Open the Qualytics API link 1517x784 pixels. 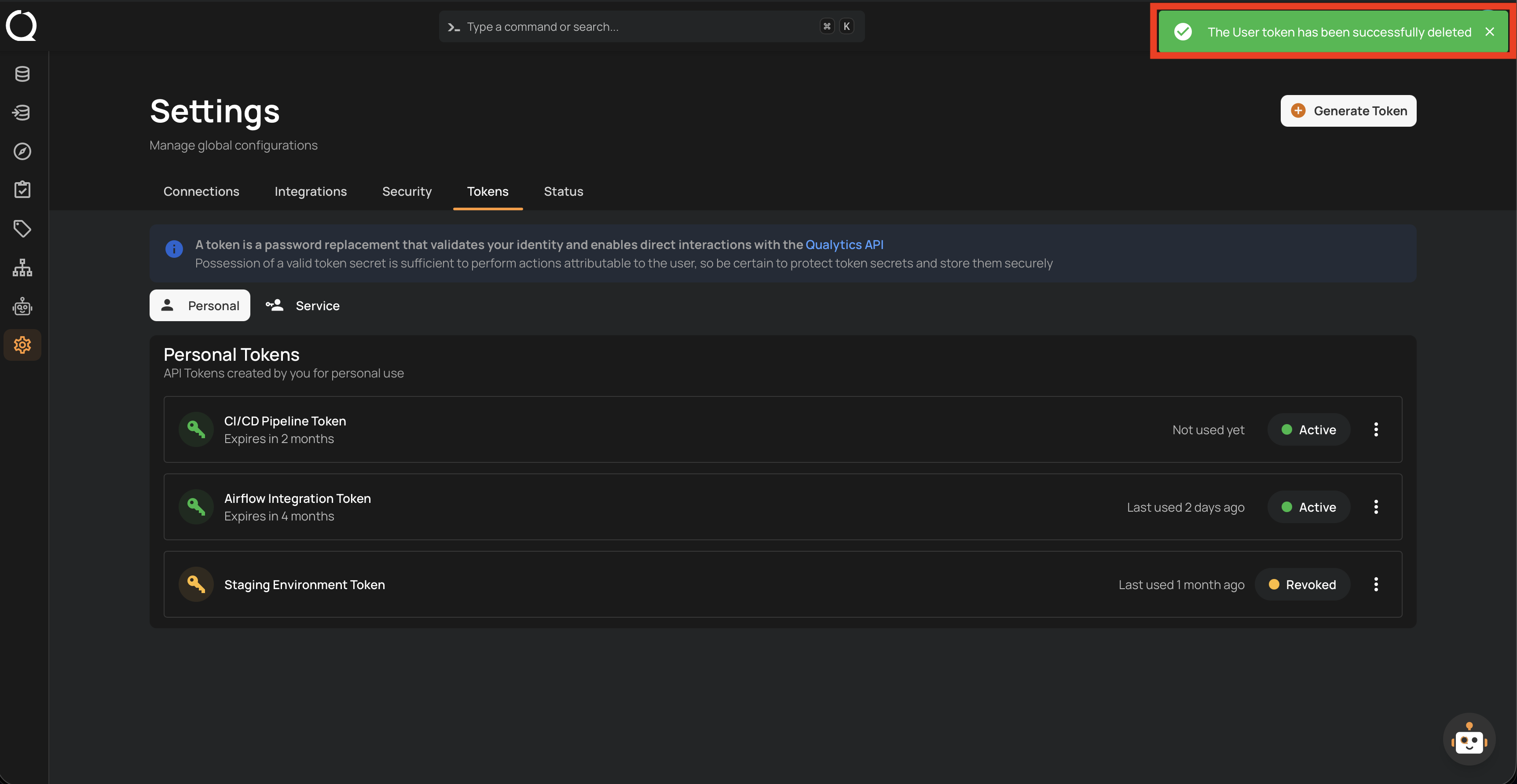tap(844, 245)
